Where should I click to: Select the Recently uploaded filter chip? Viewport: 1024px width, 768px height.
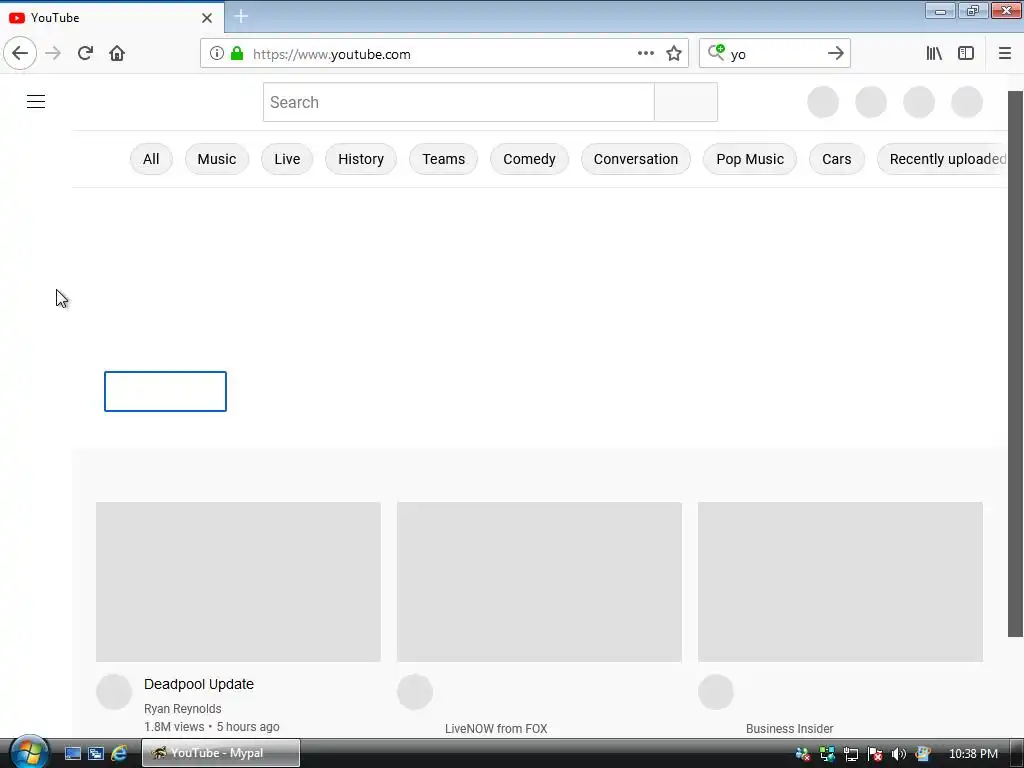click(x=942, y=159)
